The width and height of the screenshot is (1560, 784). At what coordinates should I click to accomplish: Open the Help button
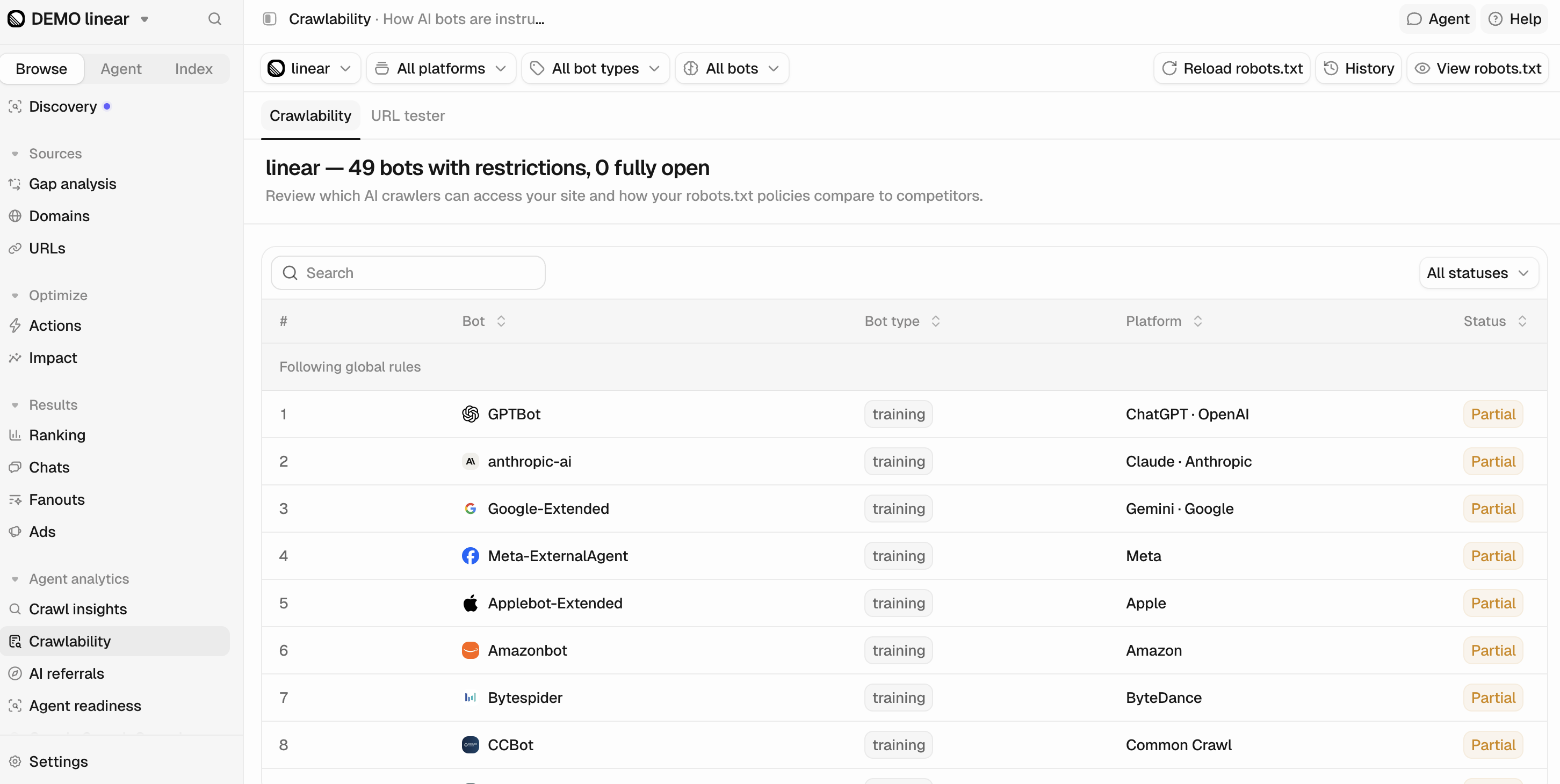pyautogui.click(x=1514, y=19)
